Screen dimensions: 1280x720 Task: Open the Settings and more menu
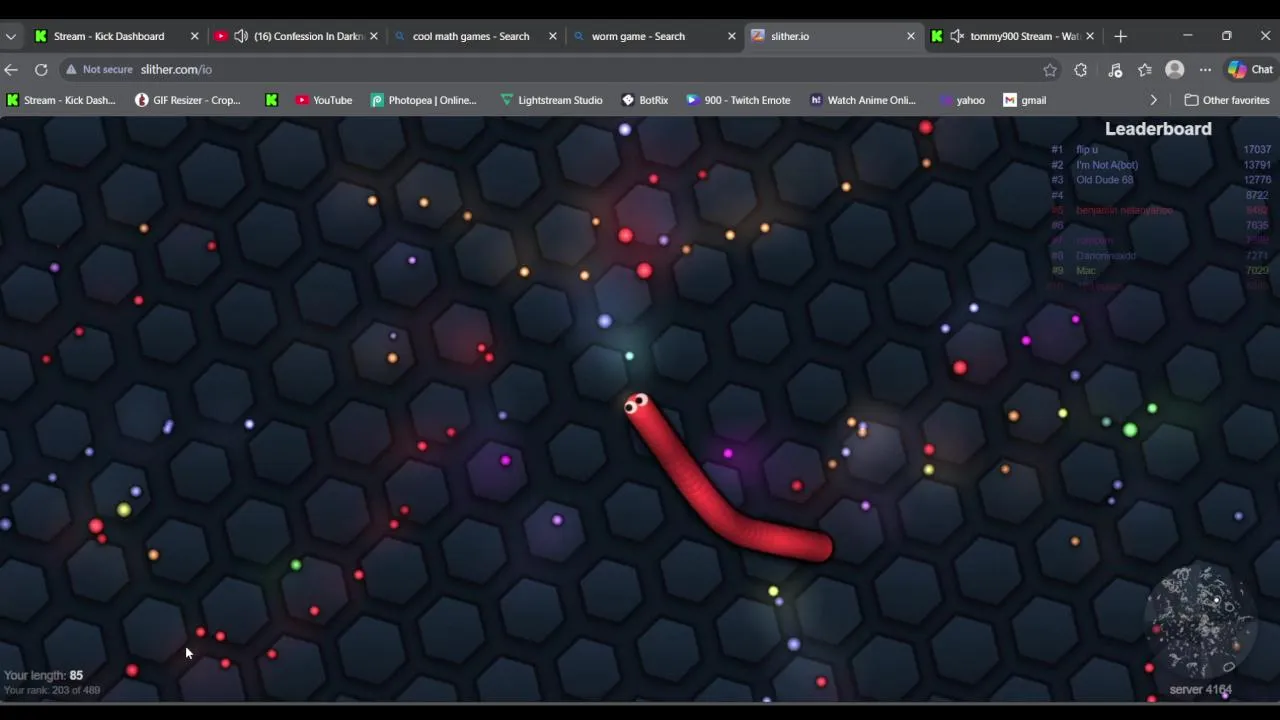(1205, 70)
